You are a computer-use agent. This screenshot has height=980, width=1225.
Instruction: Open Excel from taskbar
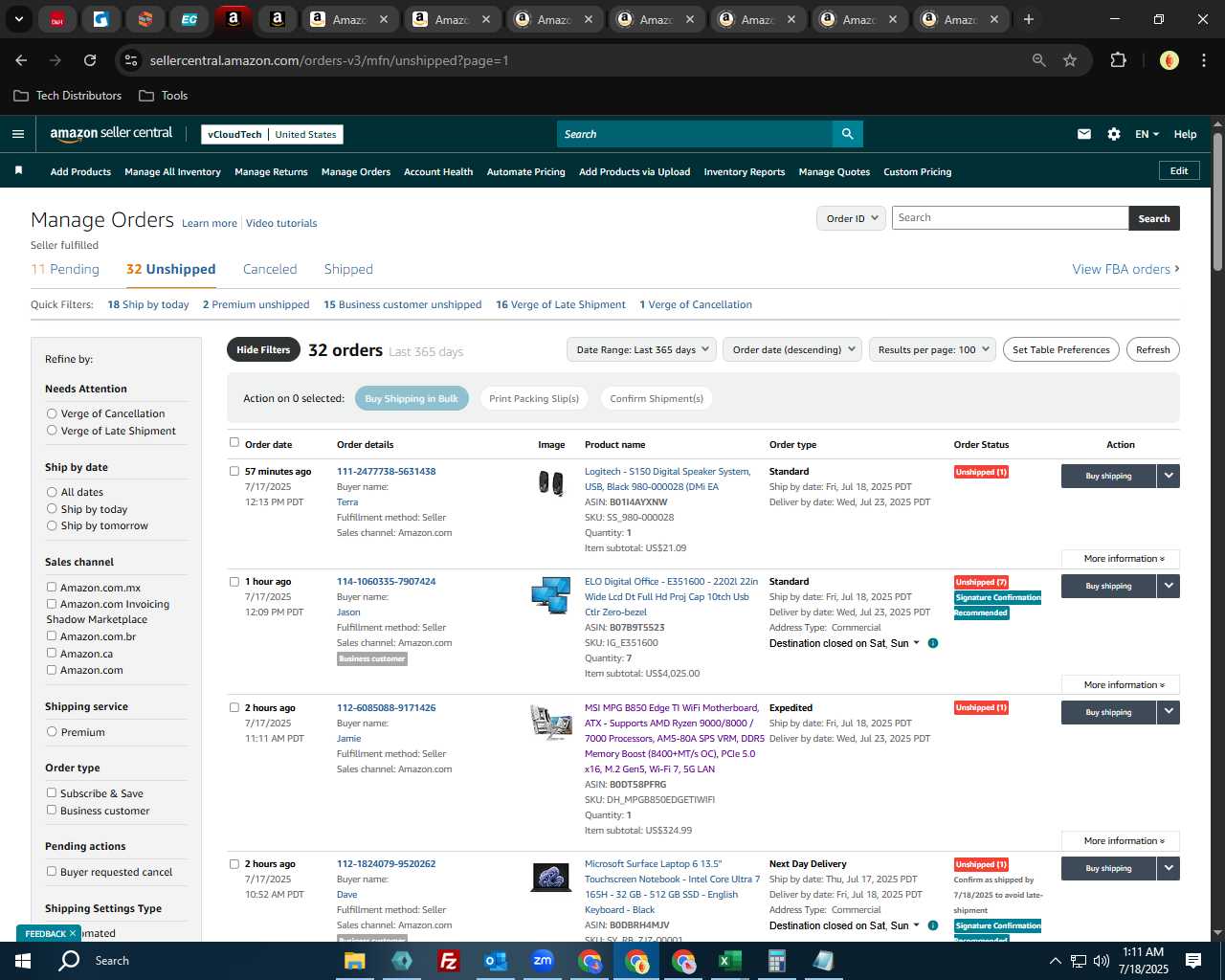click(x=729, y=961)
